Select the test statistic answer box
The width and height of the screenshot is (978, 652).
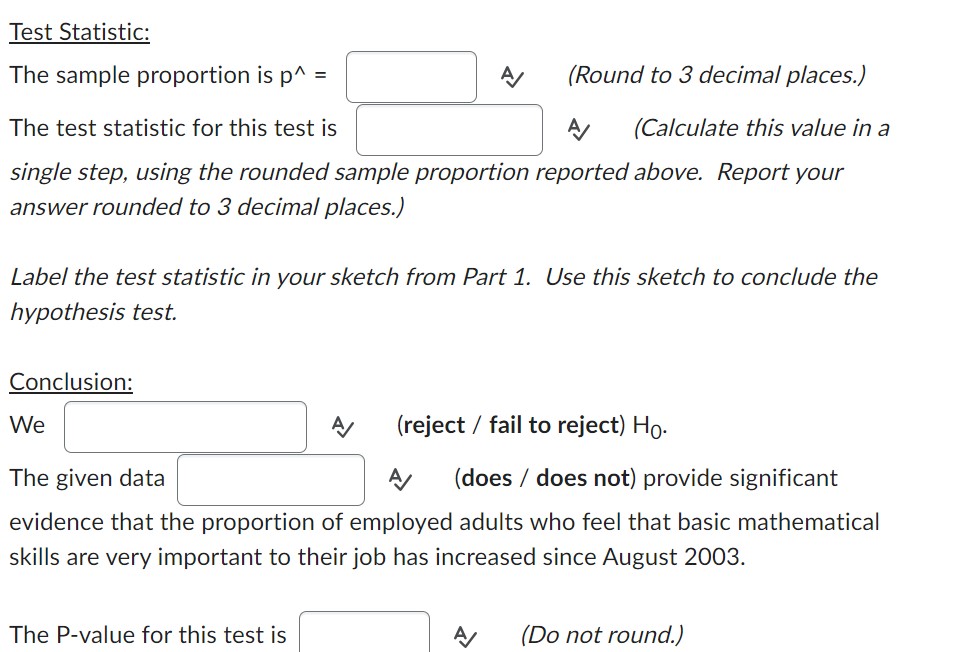448,129
